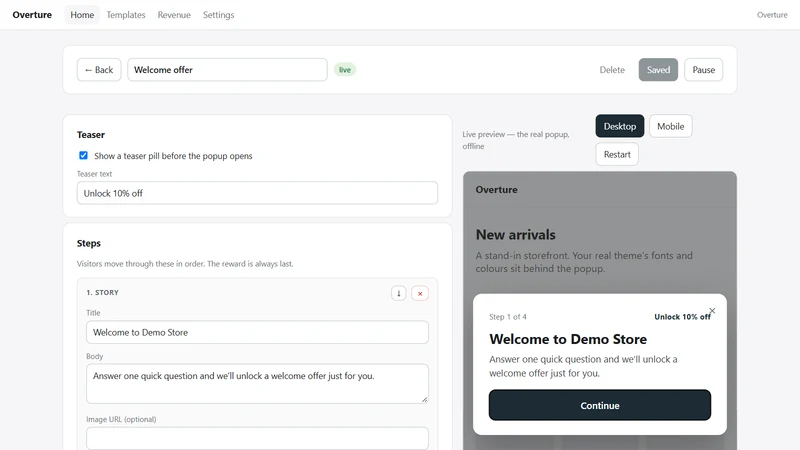
Task: Click the teaser pill checkbox label text
Action: (173, 156)
